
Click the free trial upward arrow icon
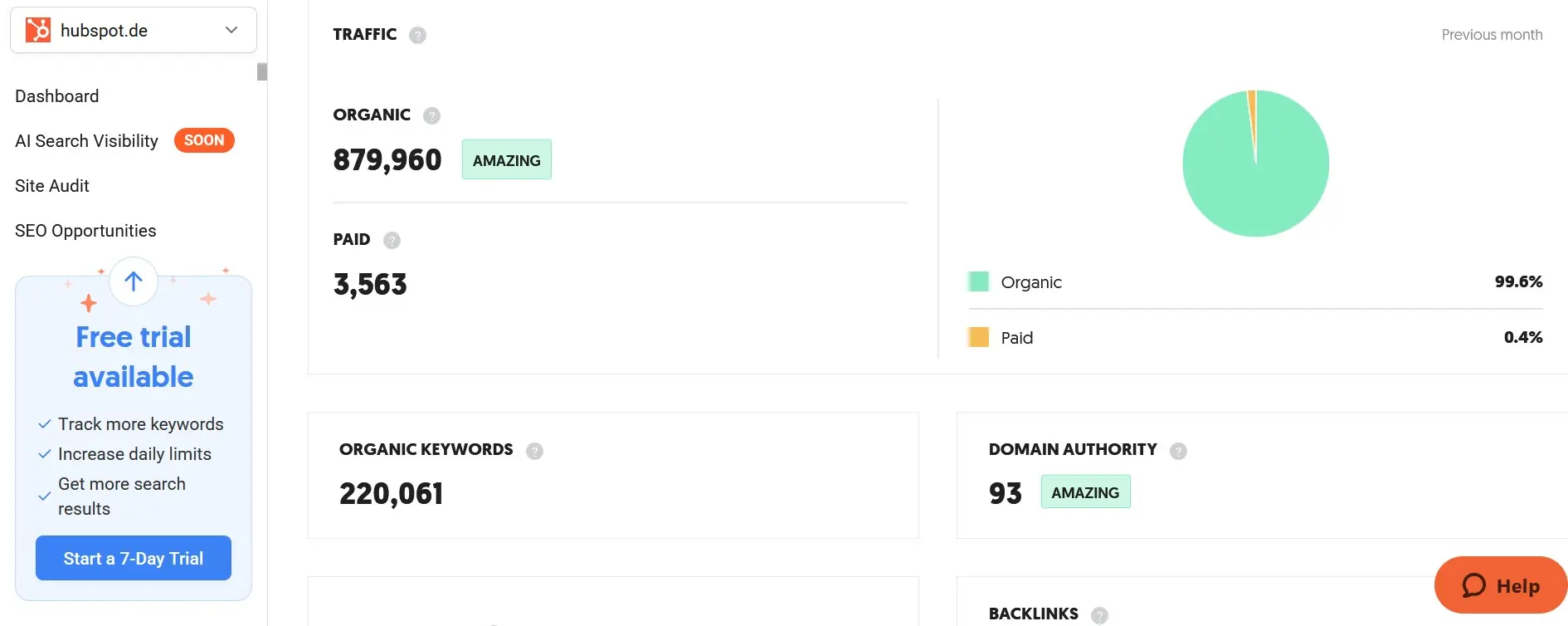pyautogui.click(x=133, y=281)
